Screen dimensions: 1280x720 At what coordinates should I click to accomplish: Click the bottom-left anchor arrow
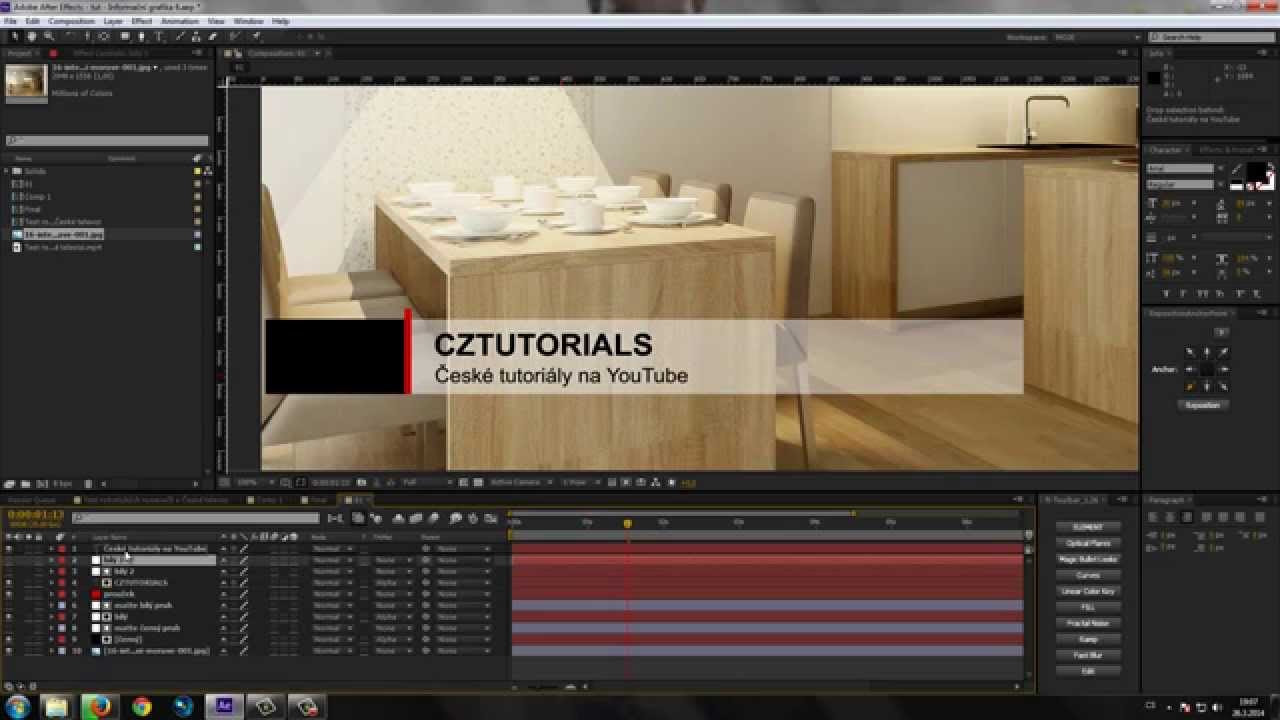(x=1189, y=387)
